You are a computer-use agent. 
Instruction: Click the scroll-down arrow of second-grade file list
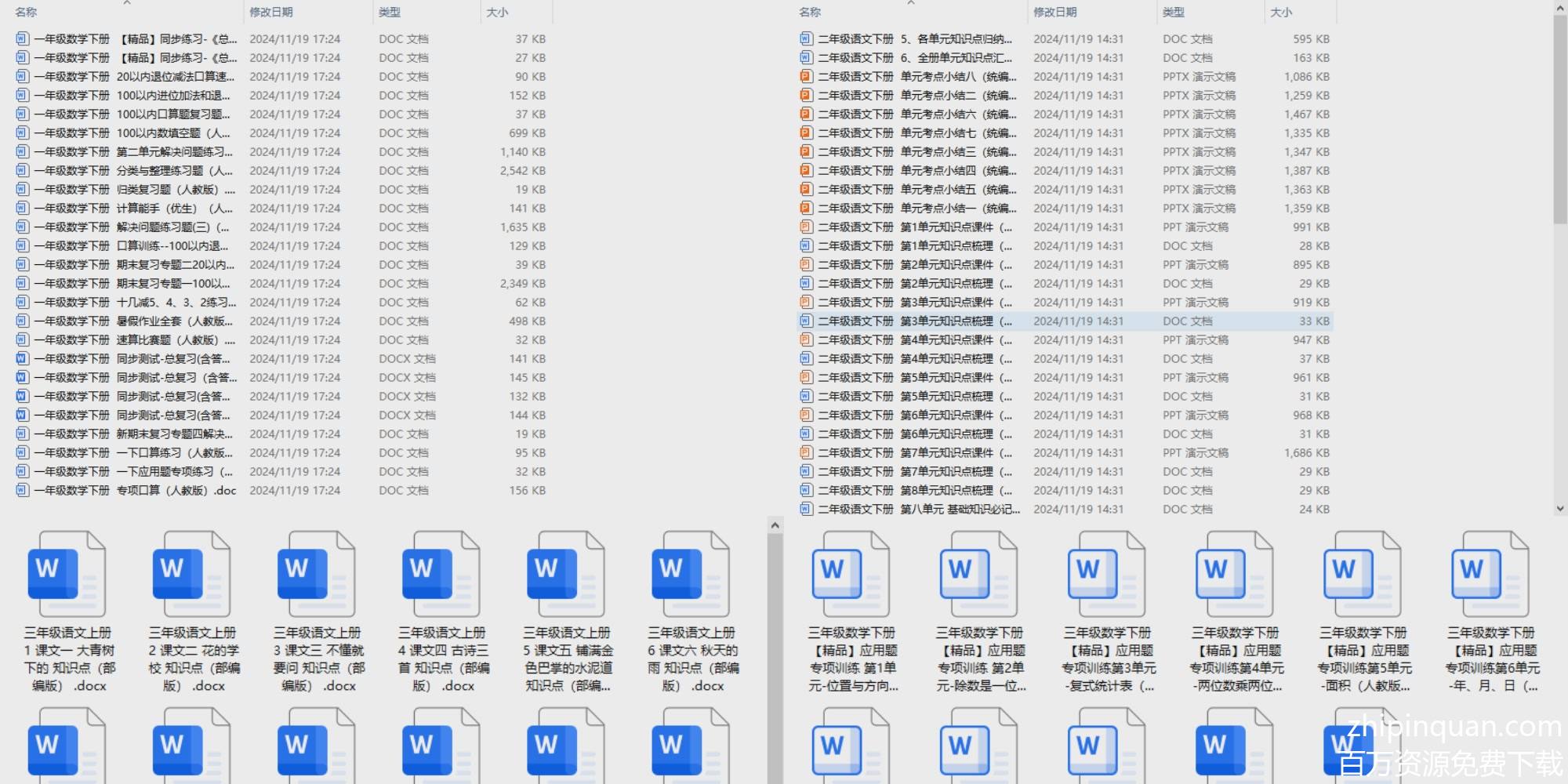click(x=1559, y=509)
